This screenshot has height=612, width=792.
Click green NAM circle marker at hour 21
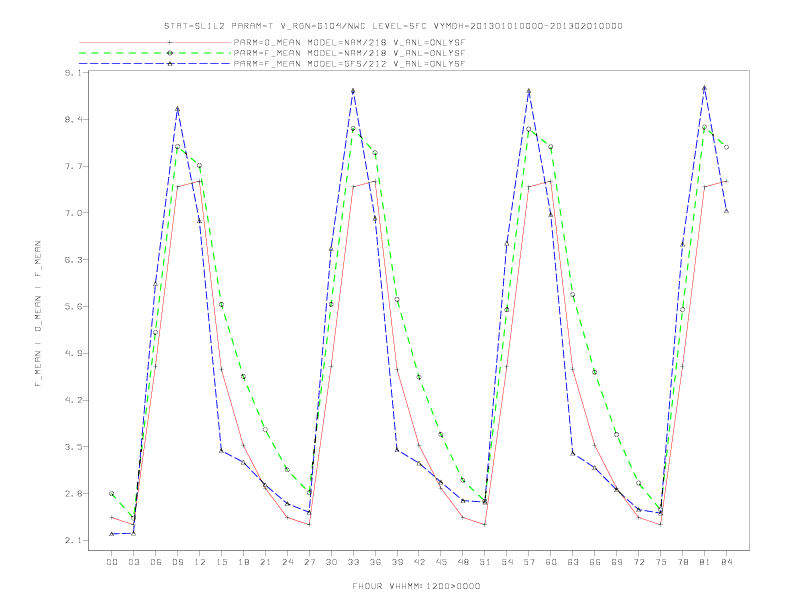(x=265, y=430)
